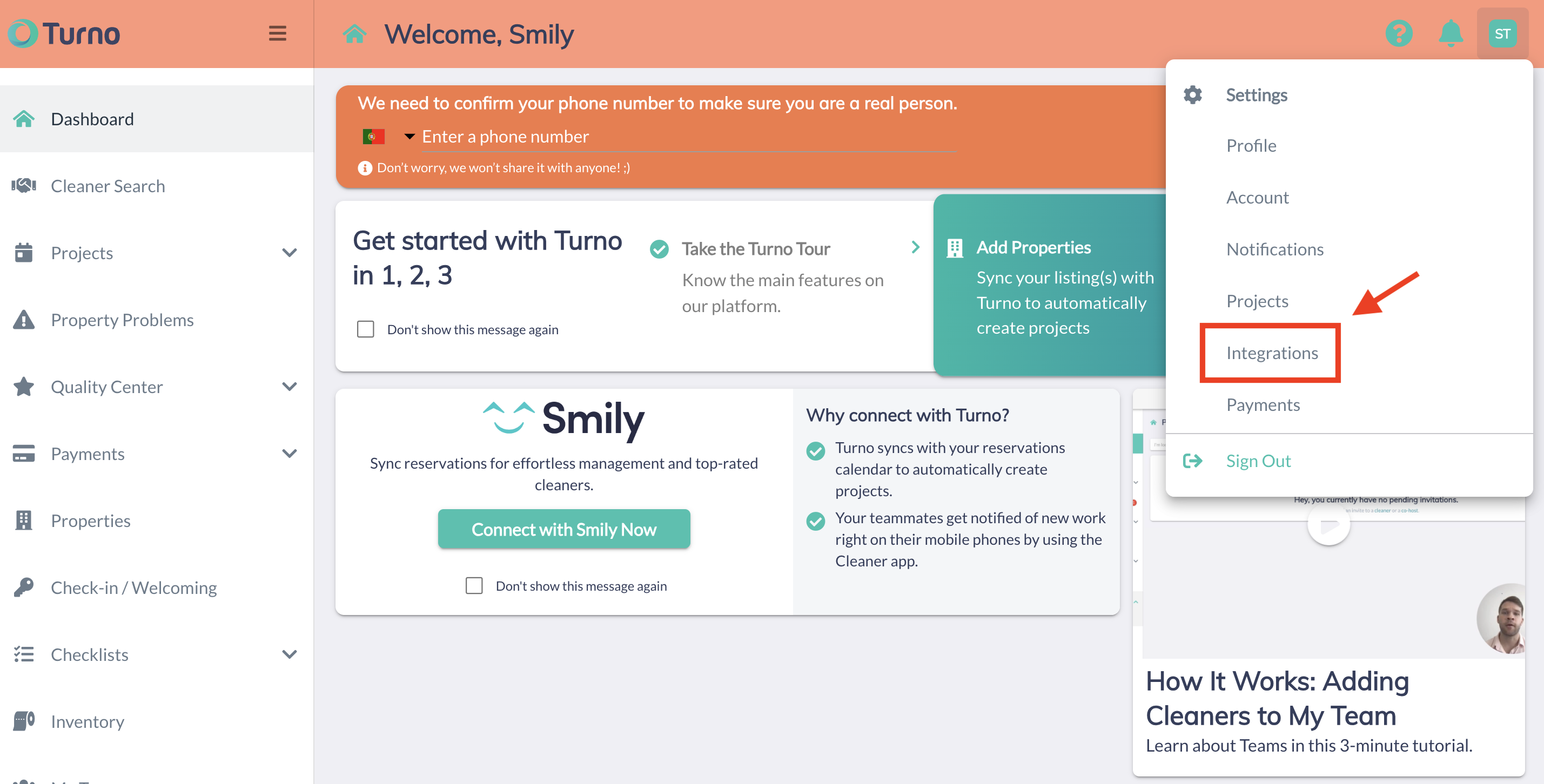Expand the Projects sidebar section
The width and height of the screenshot is (1544, 784).
(x=290, y=253)
